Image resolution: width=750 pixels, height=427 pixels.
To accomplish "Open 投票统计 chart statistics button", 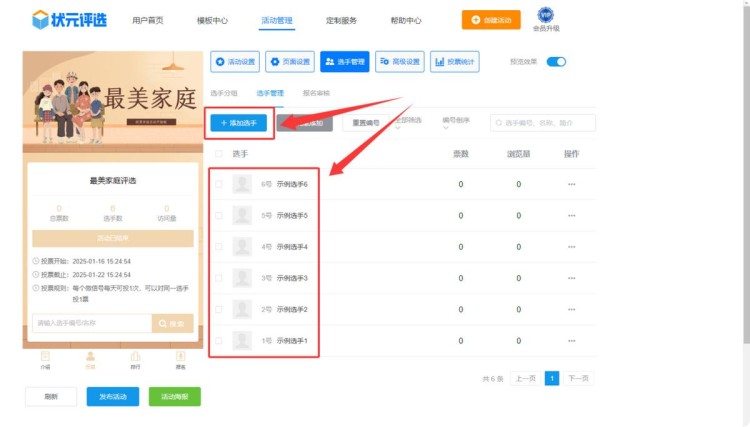I will click(x=454, y=62).
